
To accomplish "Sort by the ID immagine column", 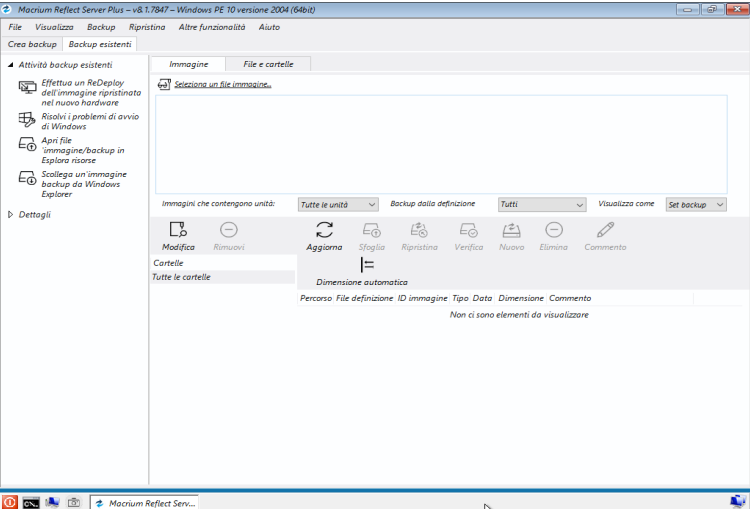I will coord(422,298).
